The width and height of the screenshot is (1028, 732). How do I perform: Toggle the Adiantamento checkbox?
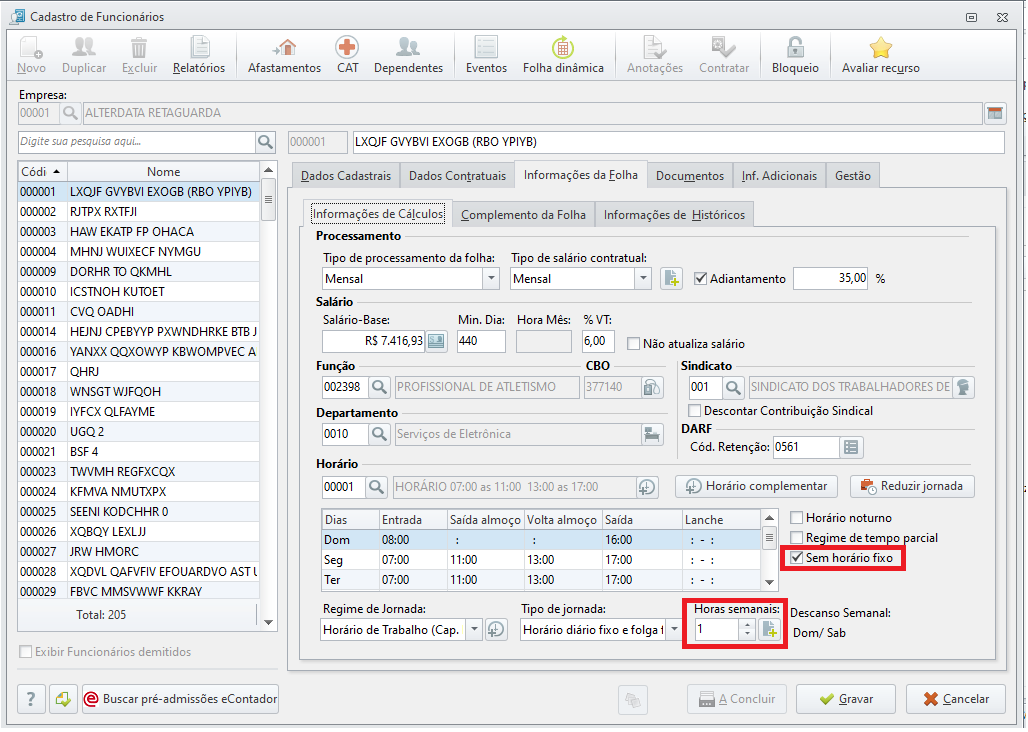coord(701,279)
